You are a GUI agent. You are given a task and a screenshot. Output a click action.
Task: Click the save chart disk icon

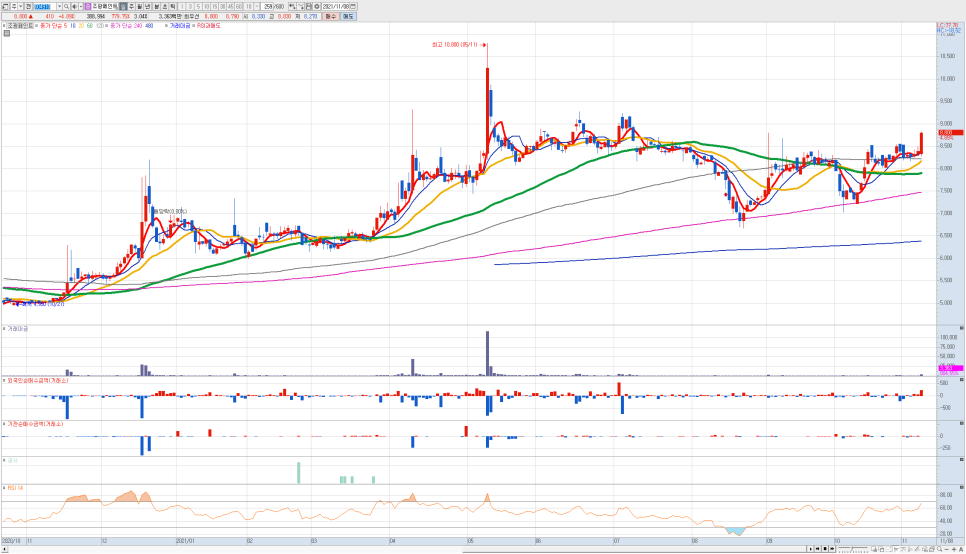pos(308,6)
